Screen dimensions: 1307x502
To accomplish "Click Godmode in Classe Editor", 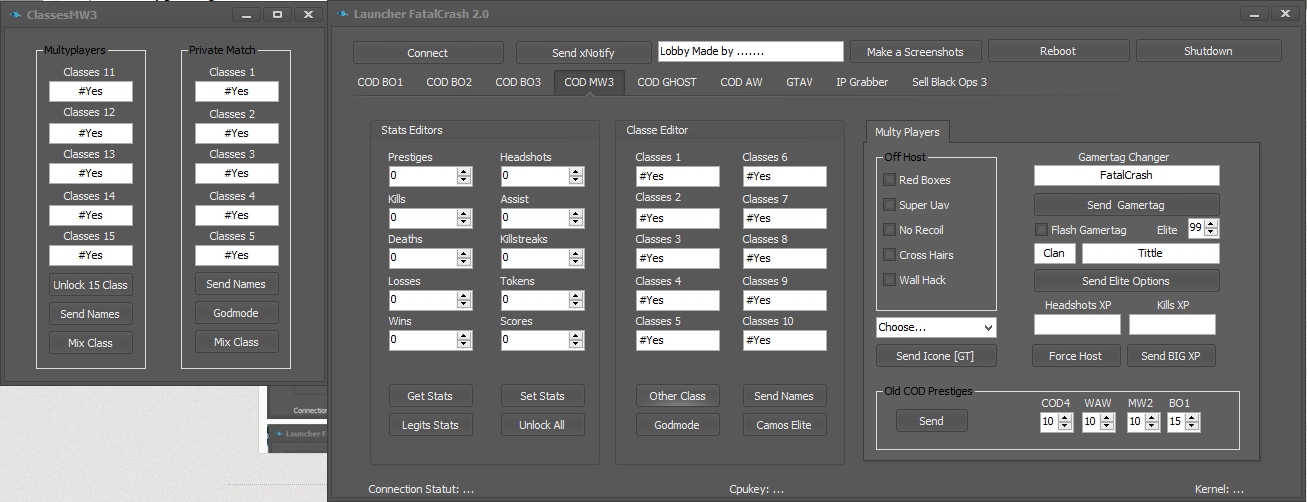I will coord(677,425).
